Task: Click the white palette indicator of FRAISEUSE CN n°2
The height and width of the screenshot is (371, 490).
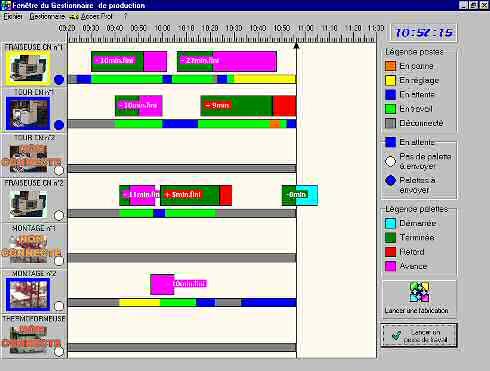Action: tap(59, 216)
